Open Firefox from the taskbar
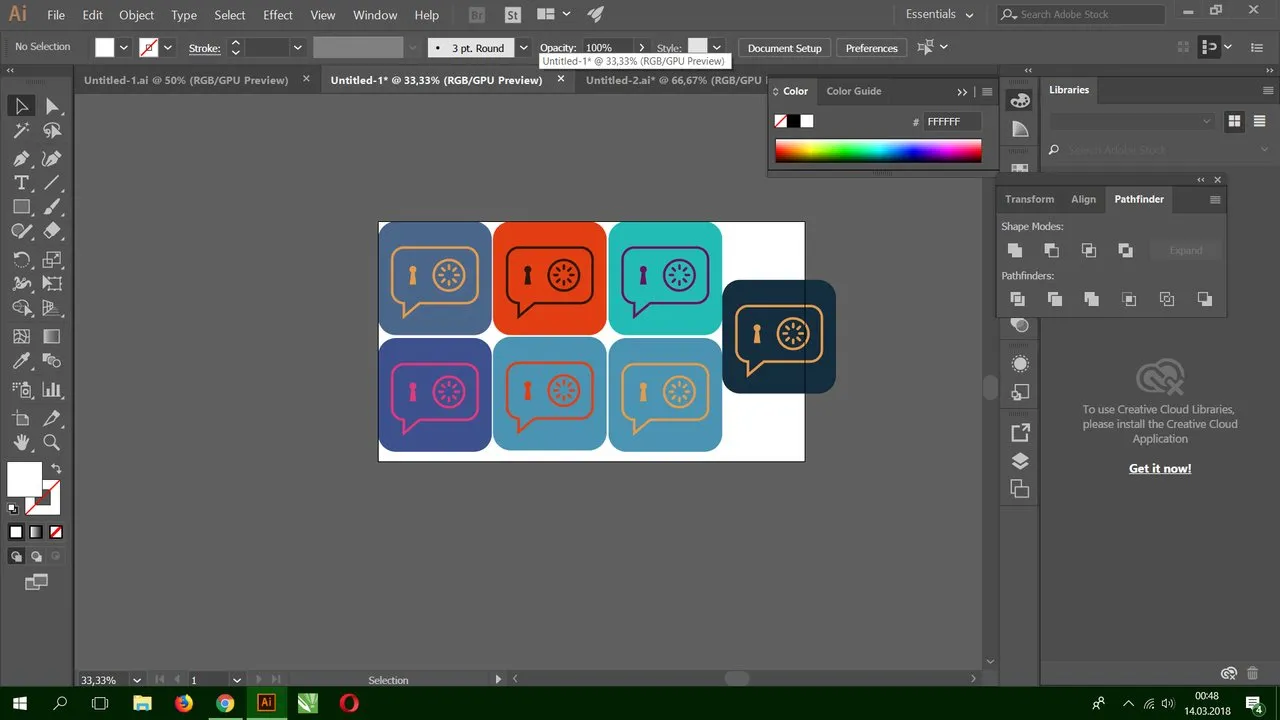The image size is (1280, 720). (184, 703)
